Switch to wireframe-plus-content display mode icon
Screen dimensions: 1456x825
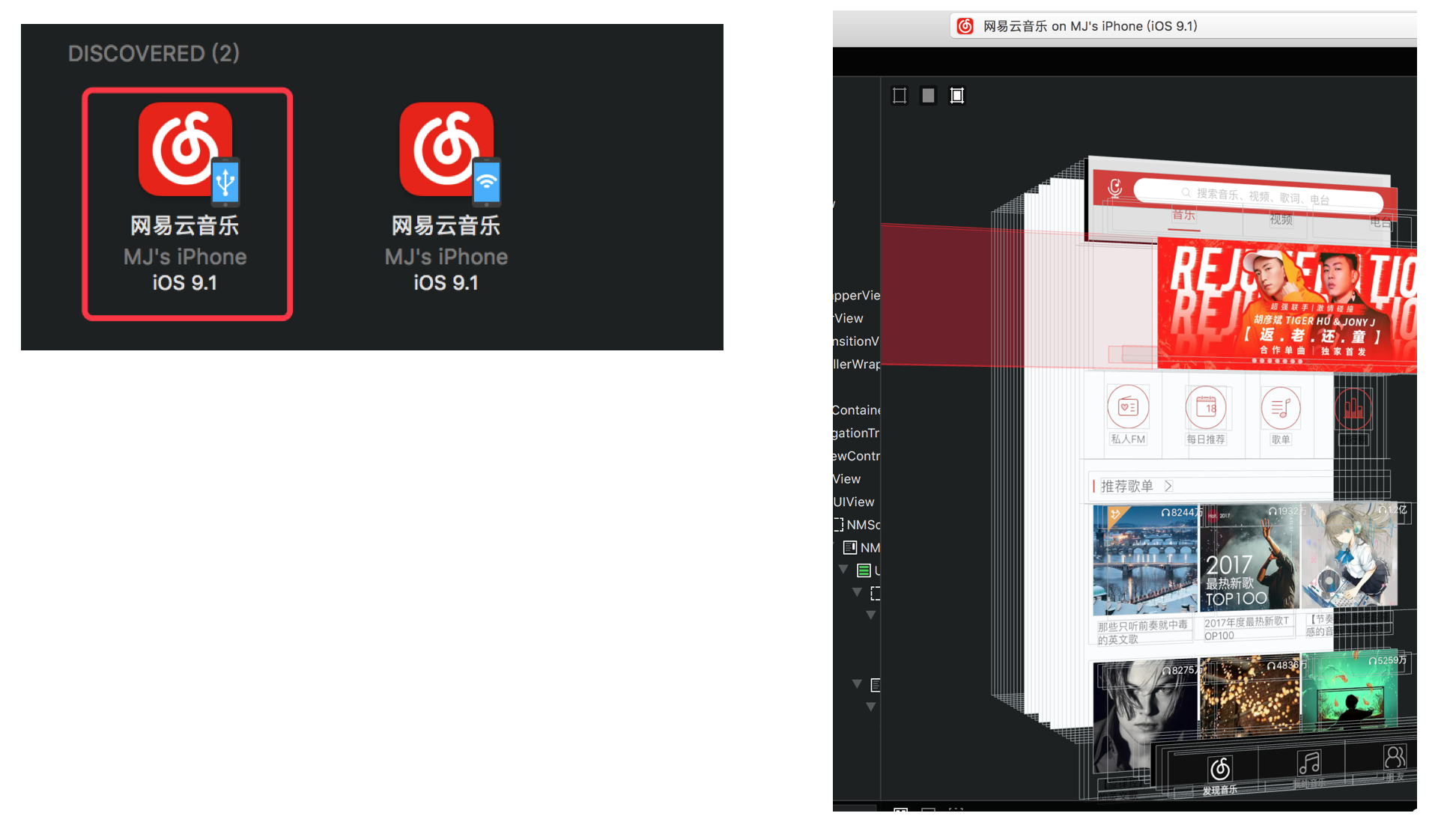pyautogui.click(x=956, y=95)
